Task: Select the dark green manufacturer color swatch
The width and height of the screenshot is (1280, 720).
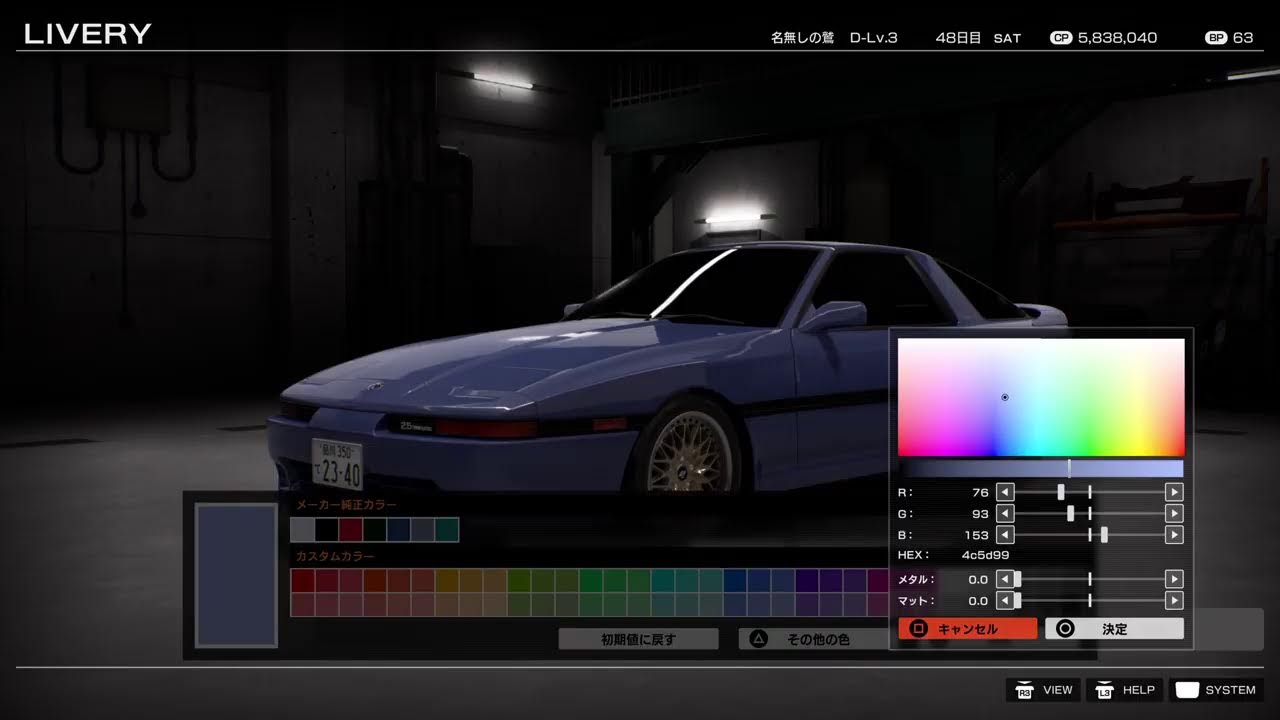Action: (374, 530)
